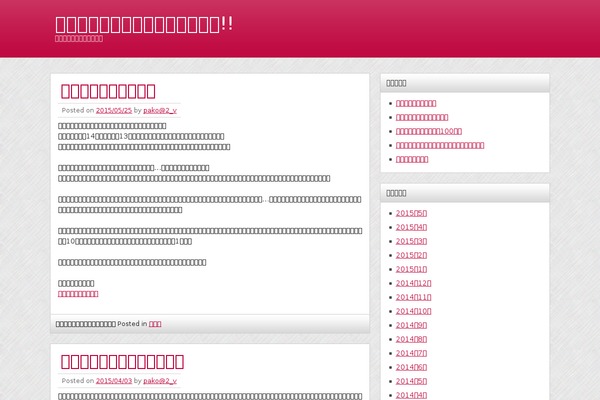The width and height of the screenshot is (600, 400).
Task: Open the category link after "Posted in"
Action: [155, 324]
